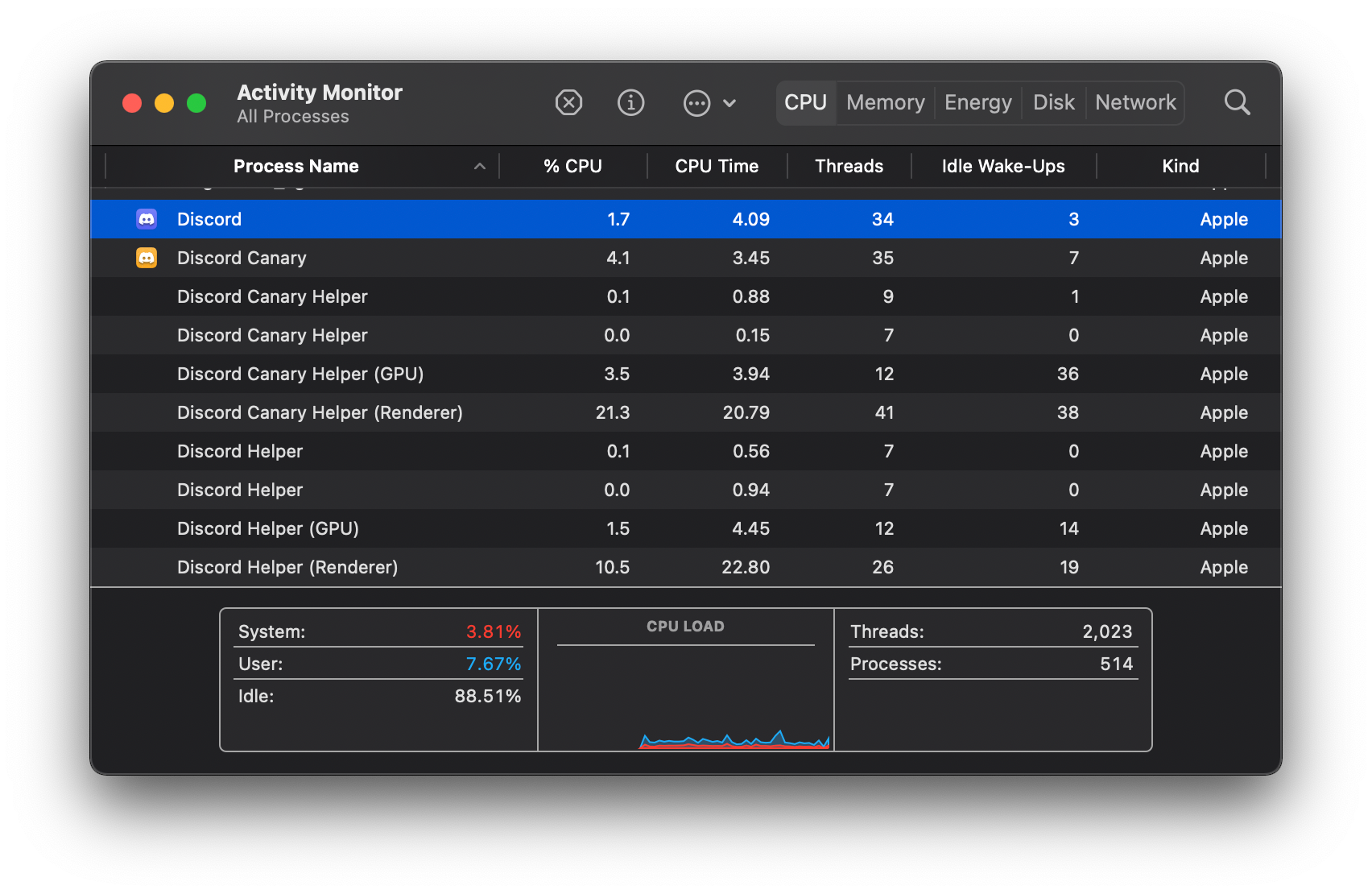Screen dimensions: 1372x894
Task: Open the ellipsis more actions menu
Action: [696, 103]
